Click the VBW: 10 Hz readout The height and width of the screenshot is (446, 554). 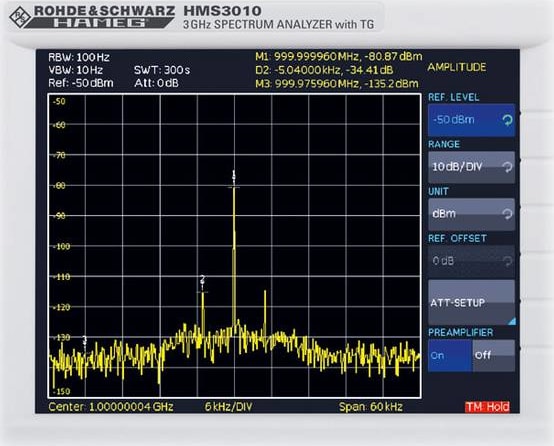click(x=75, y=70)
